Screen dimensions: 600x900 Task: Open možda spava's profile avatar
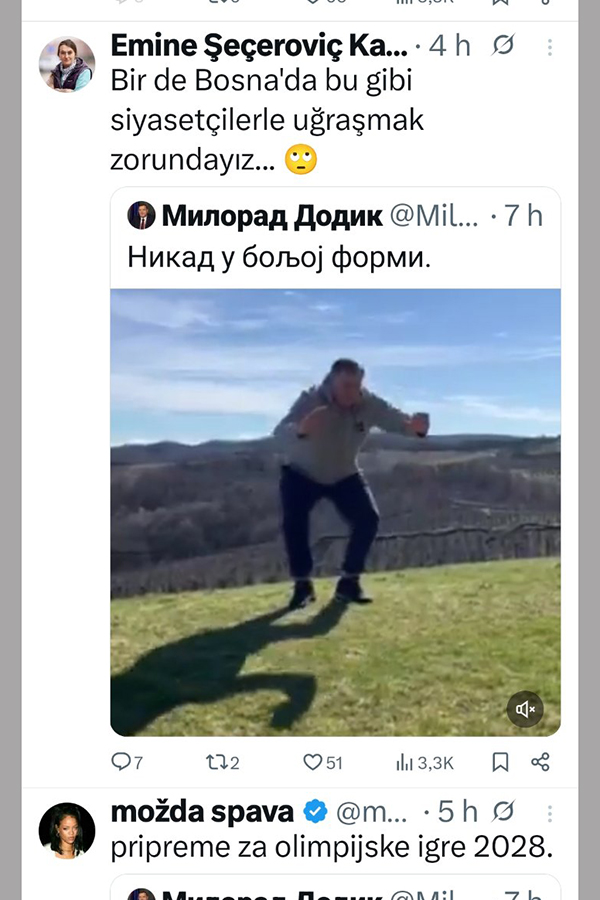pyautogui.click(x=67, y=830)
